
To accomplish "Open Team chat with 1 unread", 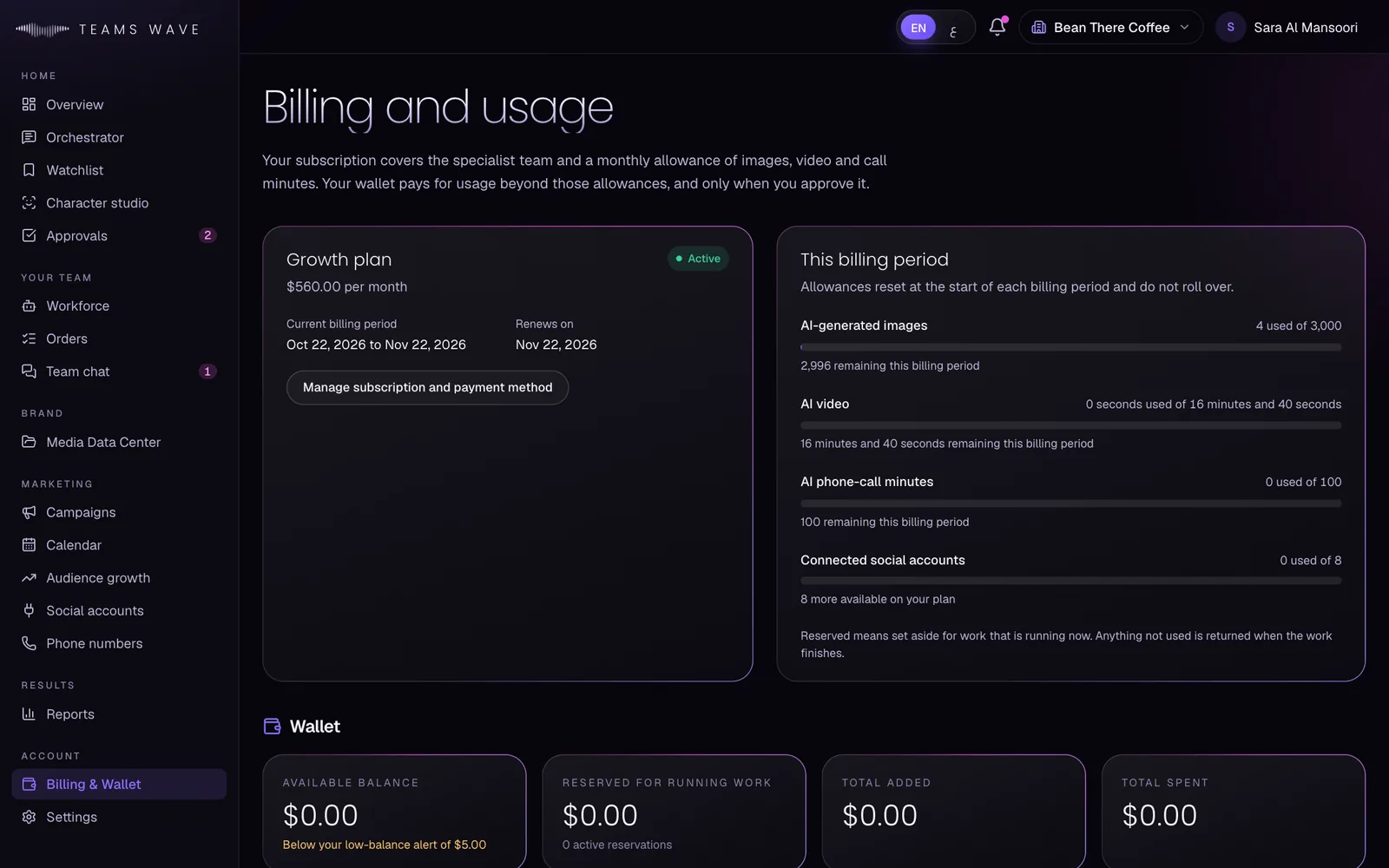I will tap(119, 372).
